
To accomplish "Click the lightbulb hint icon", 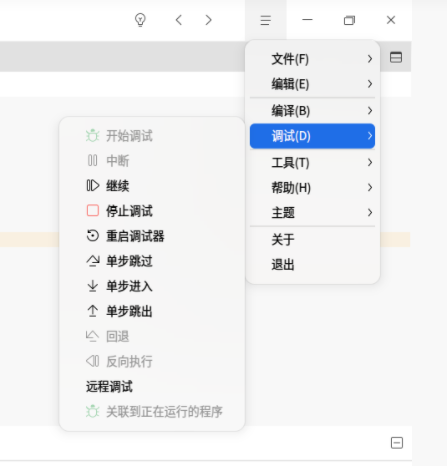I will (x=140, y=20).
